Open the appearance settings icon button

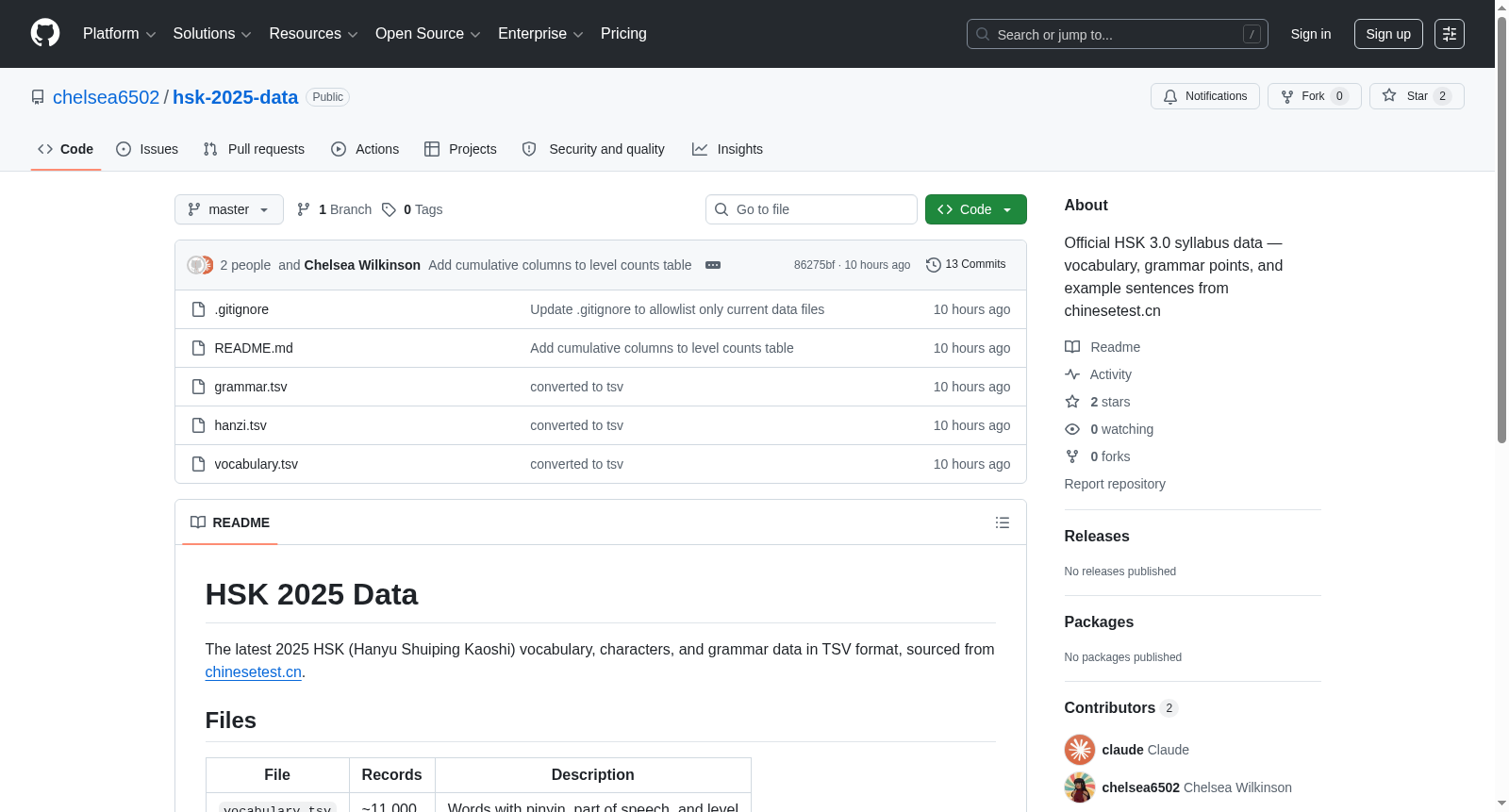coord(1450,34)
